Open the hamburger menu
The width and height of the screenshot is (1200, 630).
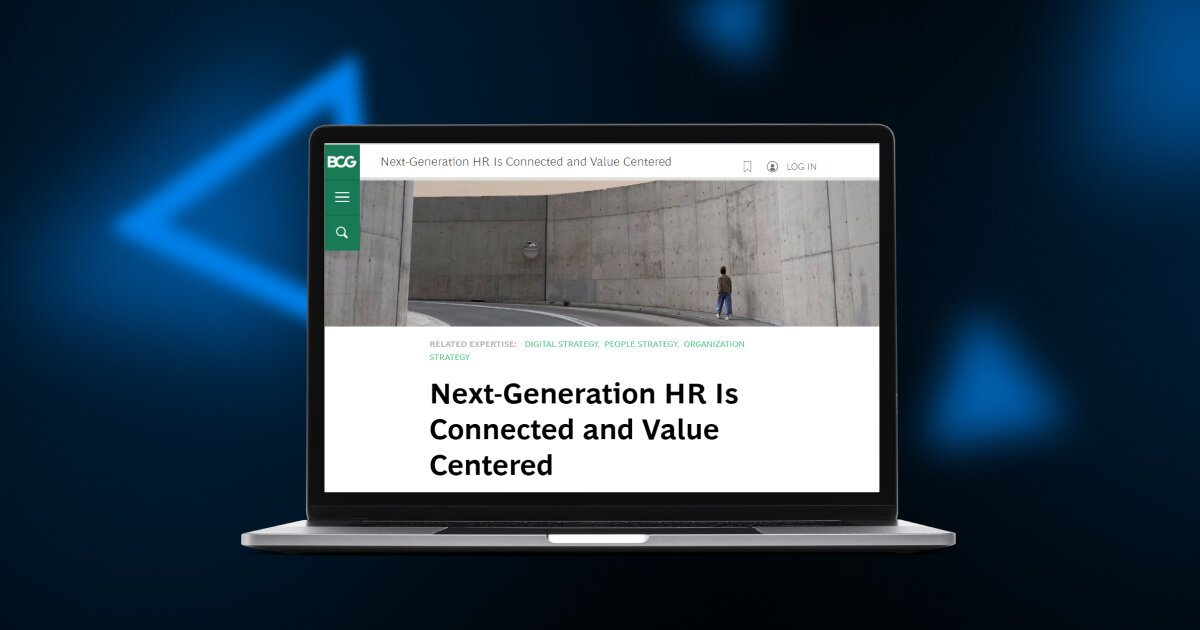tap(342, 197)
